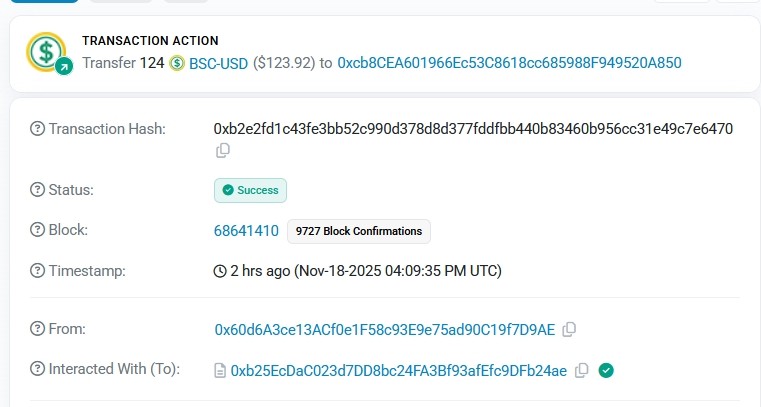
Task: Copy the Interacted With contract address
Action: pyautogui.click(x=582, y=370)
